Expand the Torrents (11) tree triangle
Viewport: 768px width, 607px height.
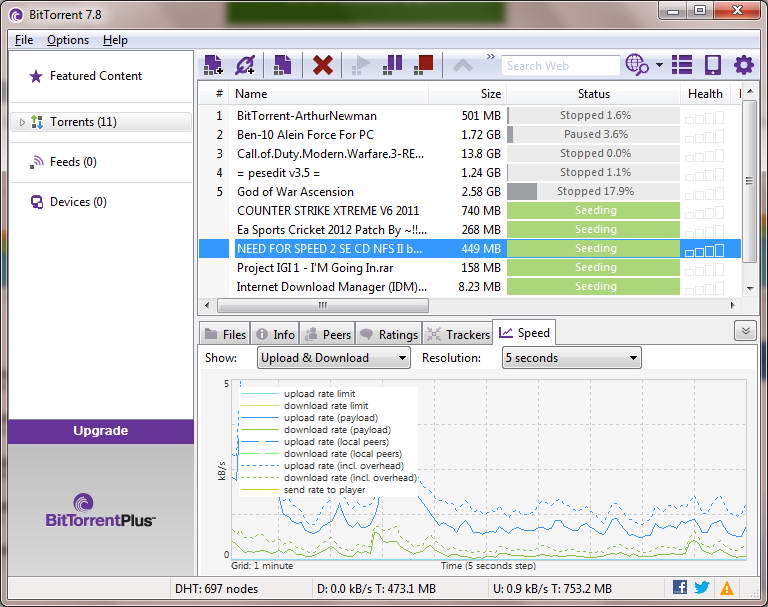pyautogui.click(x=22, y=122)
